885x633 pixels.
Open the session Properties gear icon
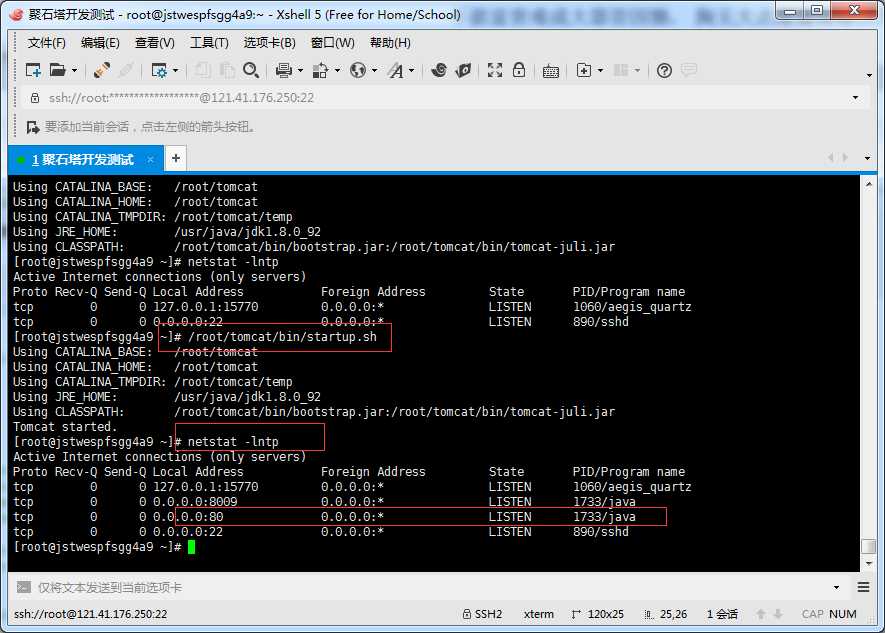coord(159,70)
